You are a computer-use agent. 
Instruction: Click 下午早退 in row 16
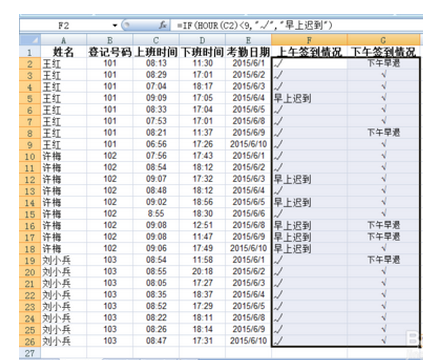[x=383, y=225]
